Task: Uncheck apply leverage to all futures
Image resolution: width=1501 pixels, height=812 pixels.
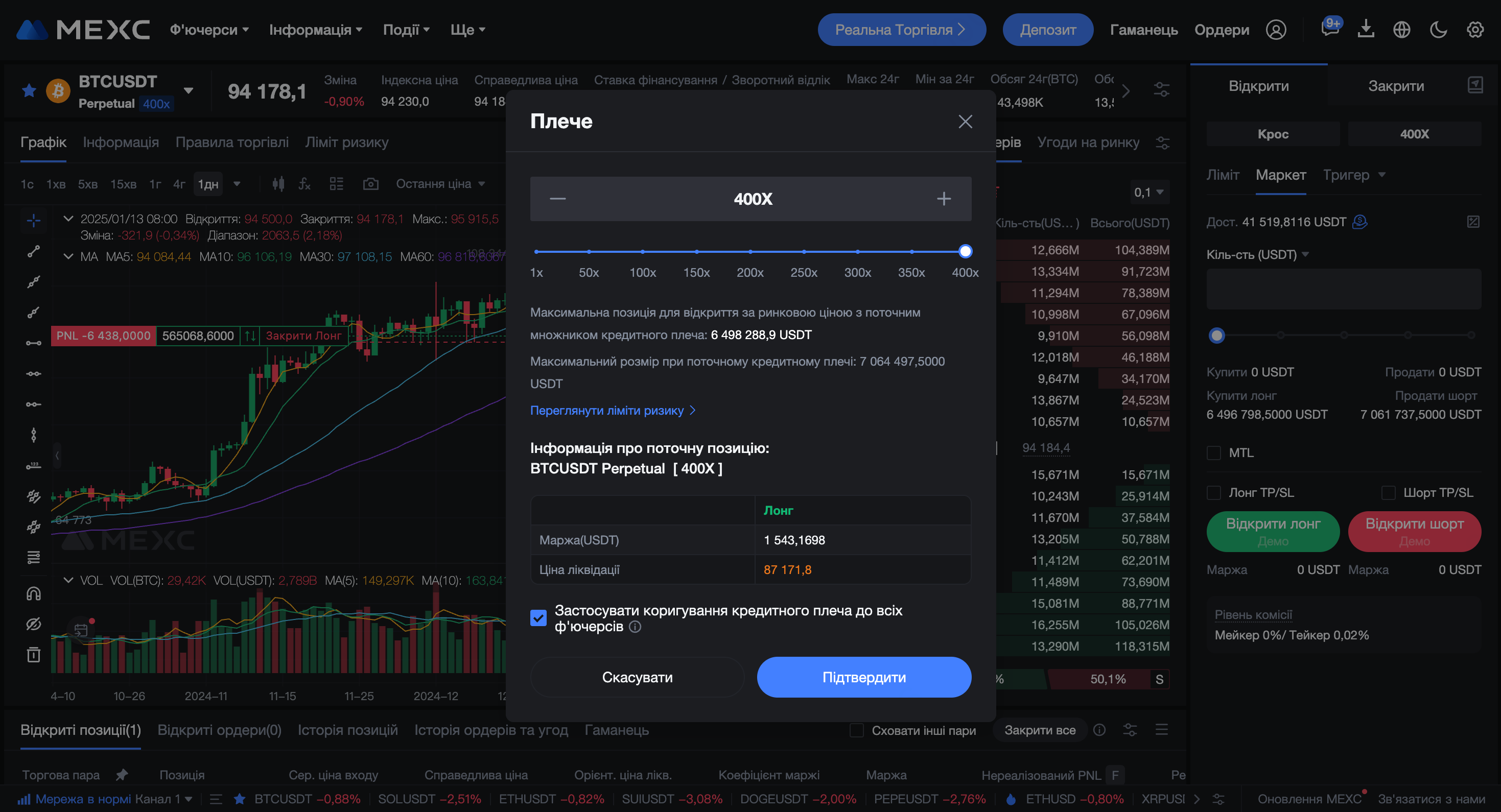Action: (538, 618)
